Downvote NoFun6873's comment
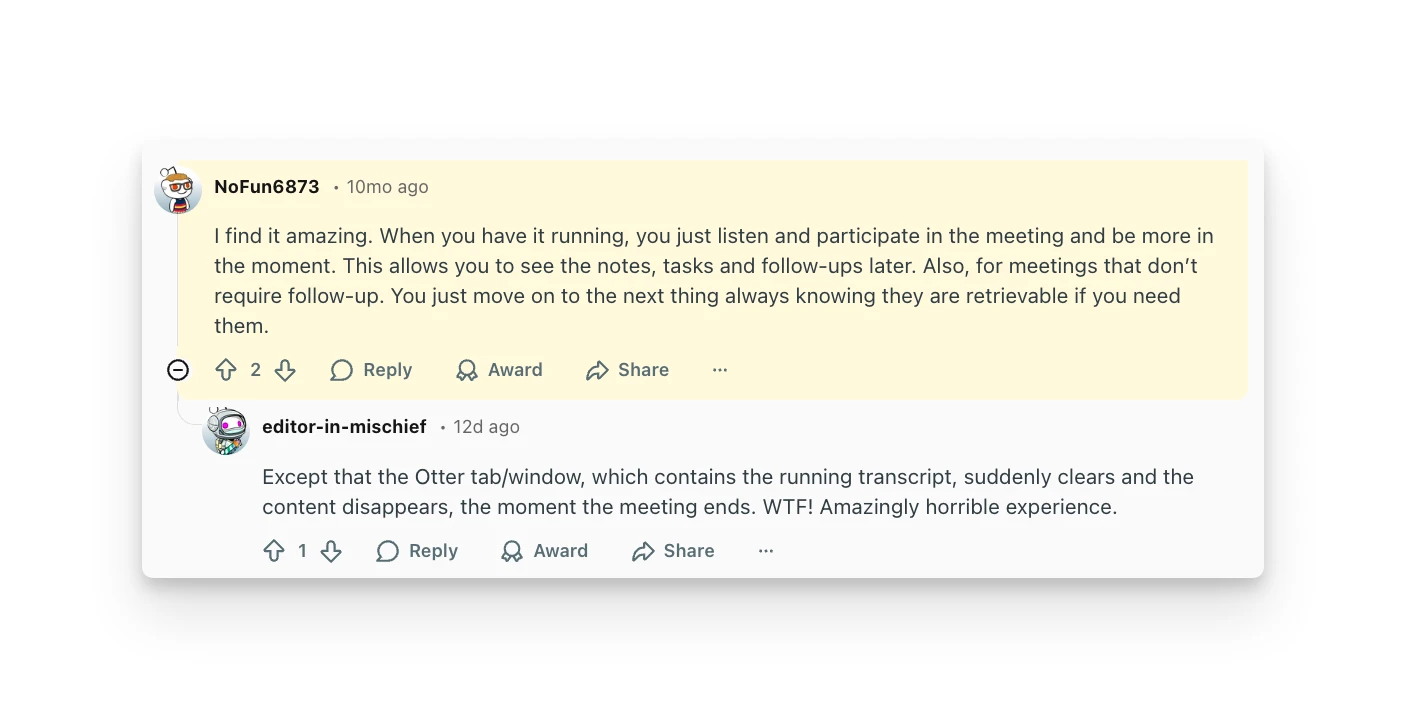Screen dimensions: 1406x720 click(285, 370)
